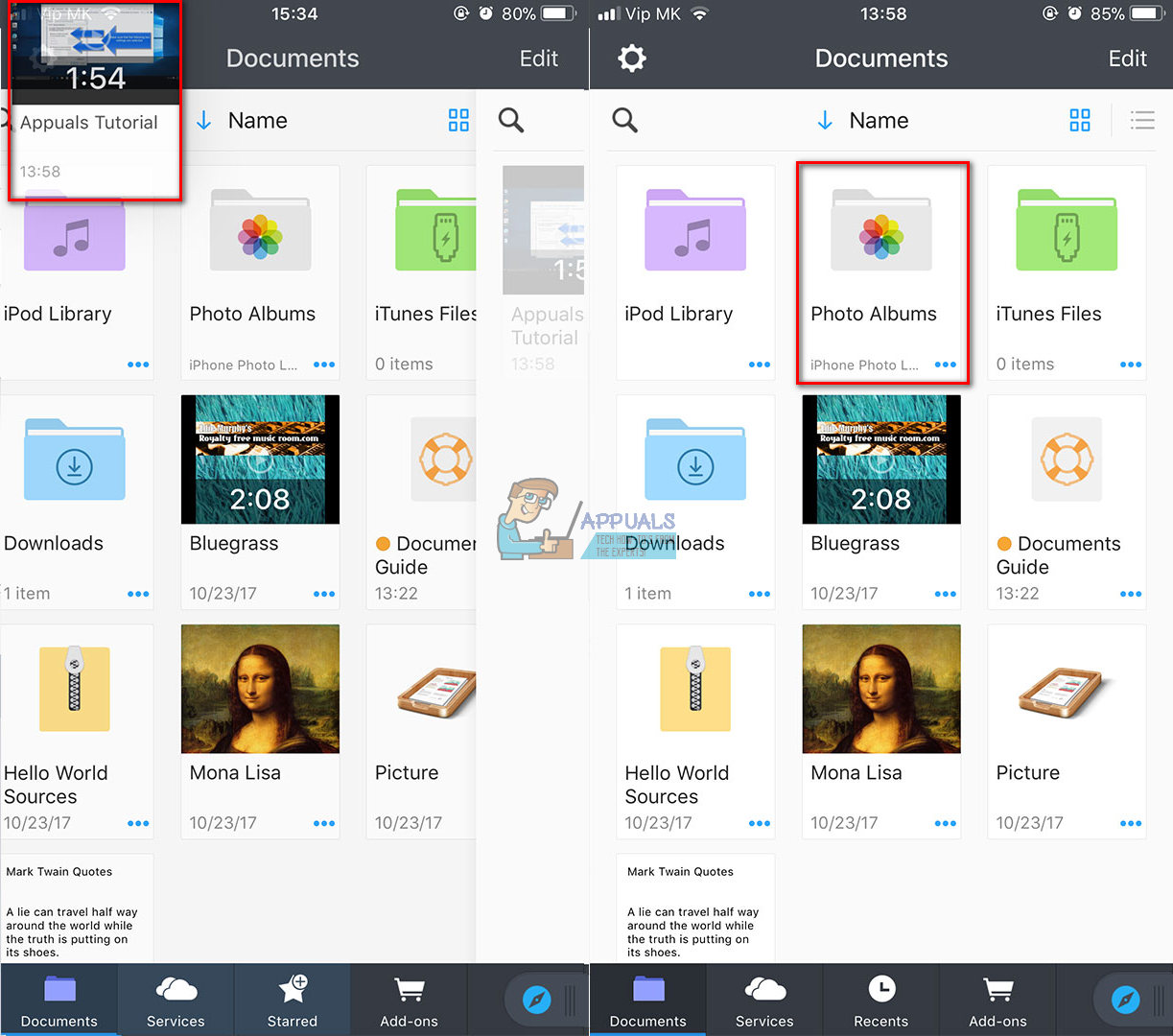Viewport: 1173px width, 1036px height.
Task: Open Bluegrass more options on right screen
Action: [946, 594]
